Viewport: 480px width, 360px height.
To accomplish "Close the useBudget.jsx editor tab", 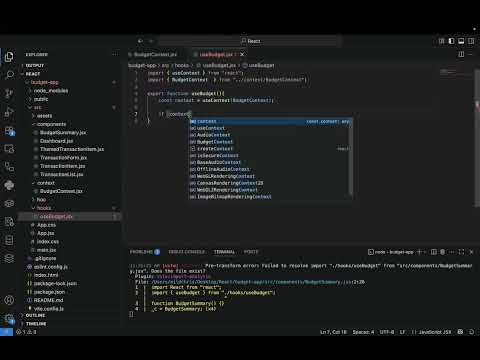I will (242, 54).
